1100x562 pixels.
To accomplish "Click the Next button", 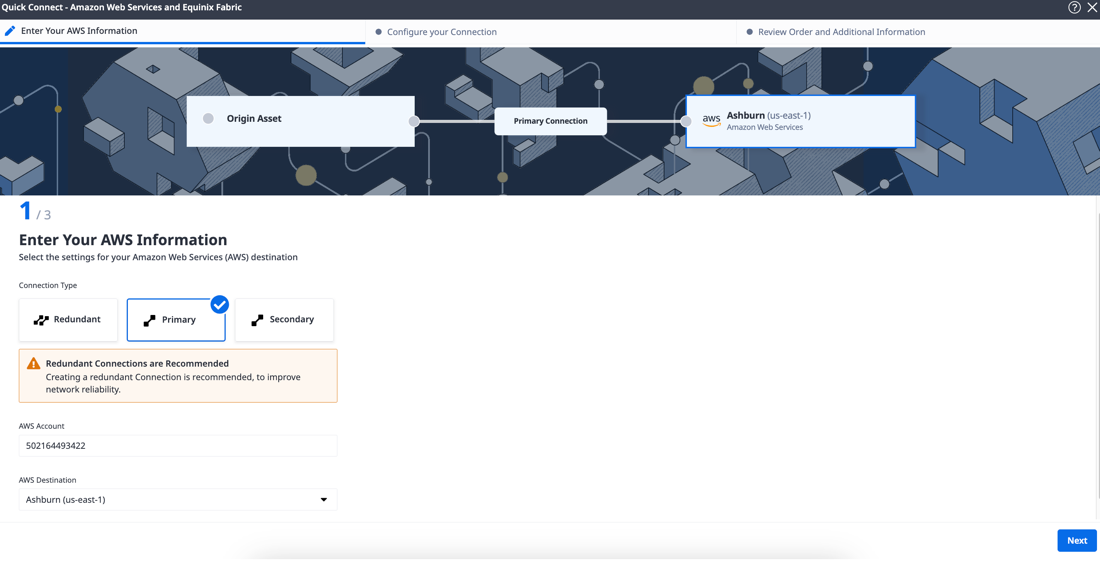I will click(1077, 540).
